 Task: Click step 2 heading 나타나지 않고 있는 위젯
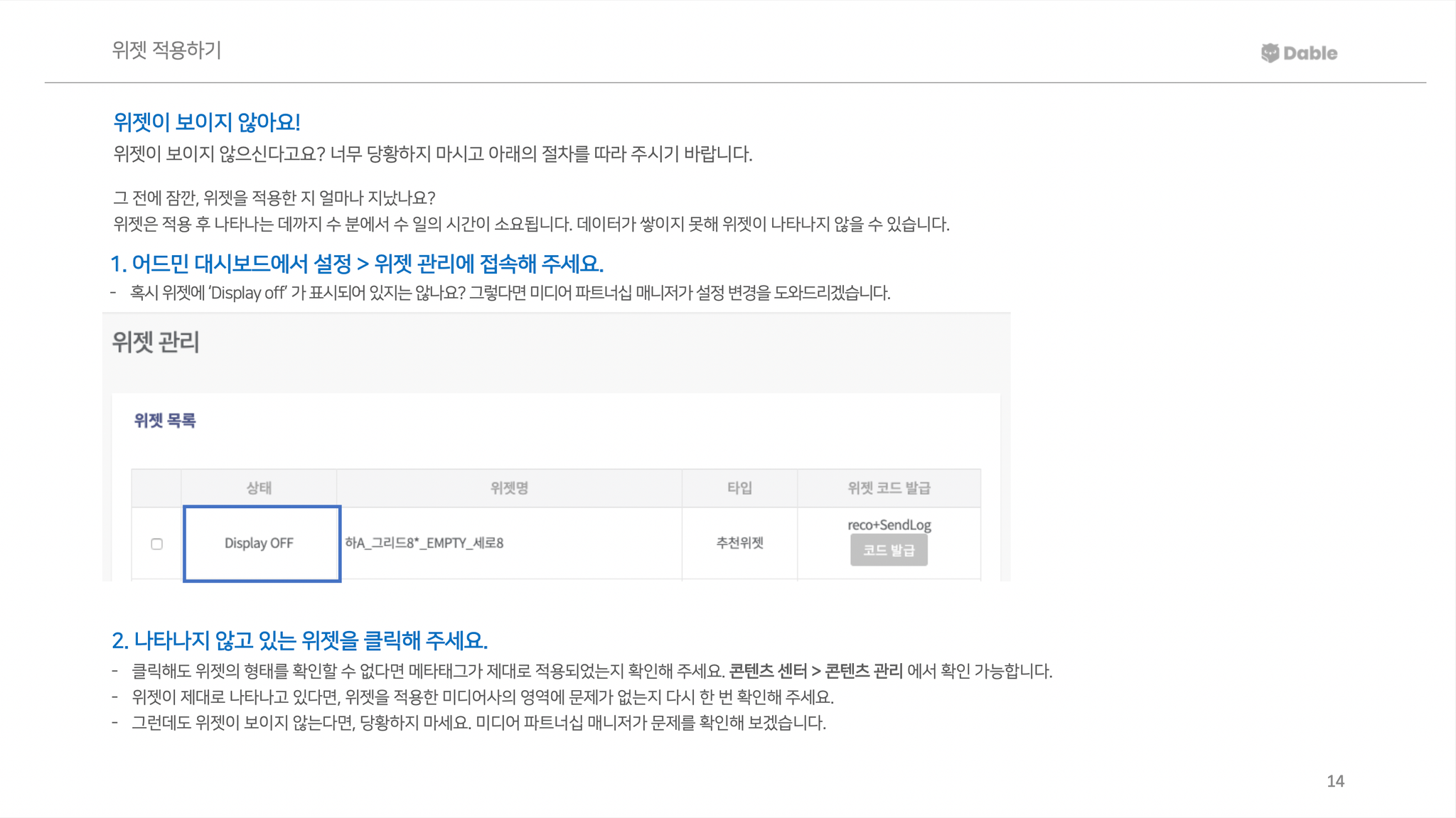click(299, 640)
